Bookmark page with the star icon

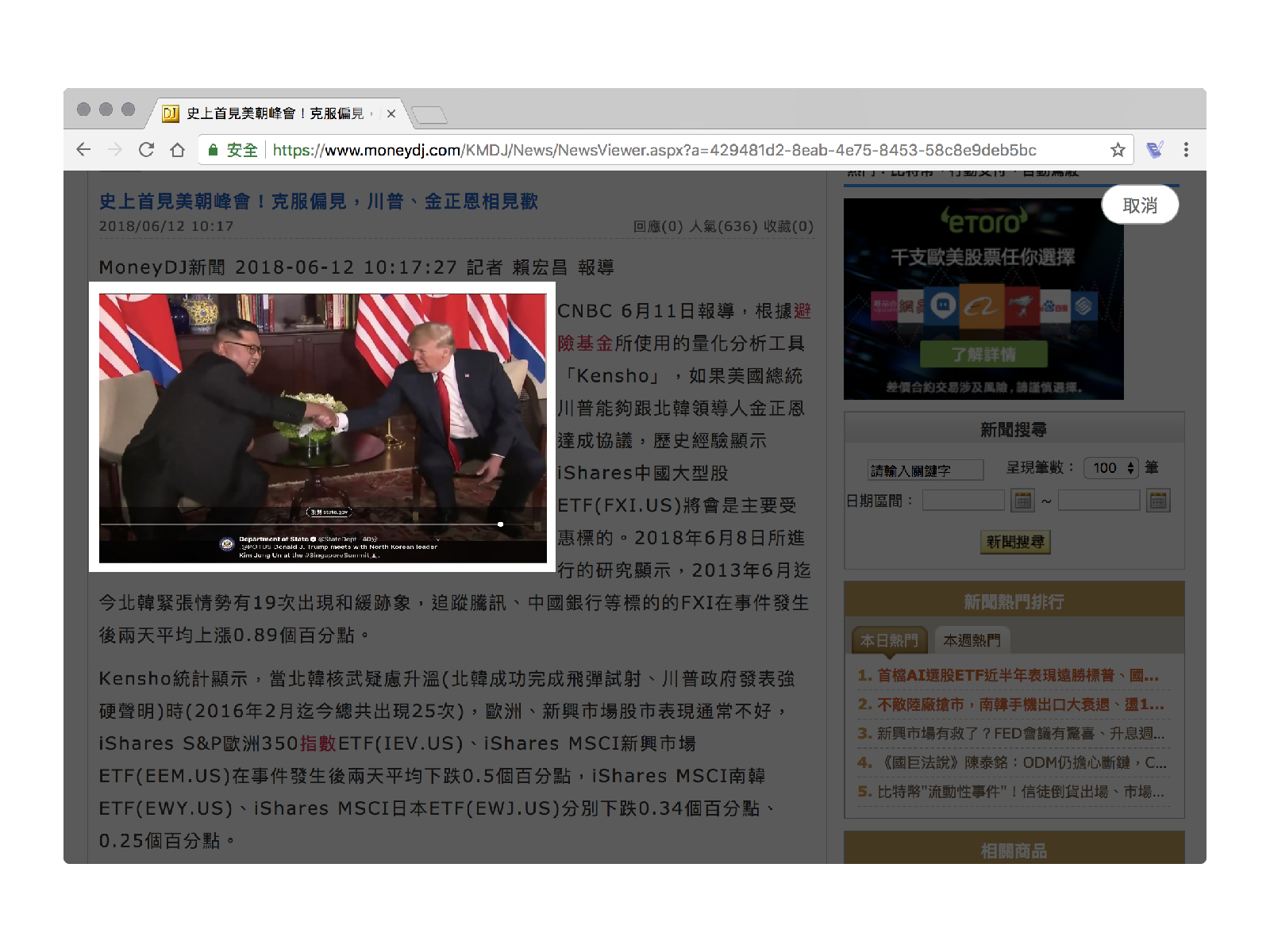point(1118,150)
